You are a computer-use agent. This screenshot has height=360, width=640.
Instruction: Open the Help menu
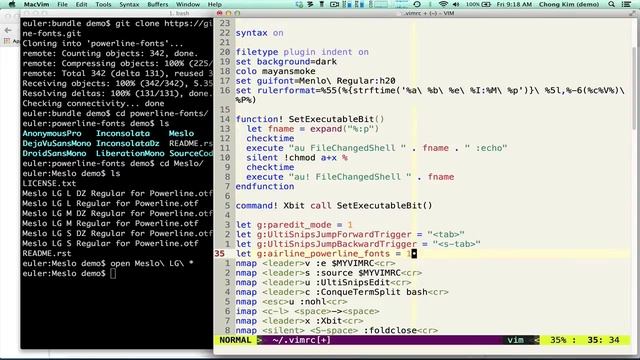pos(214,4)
